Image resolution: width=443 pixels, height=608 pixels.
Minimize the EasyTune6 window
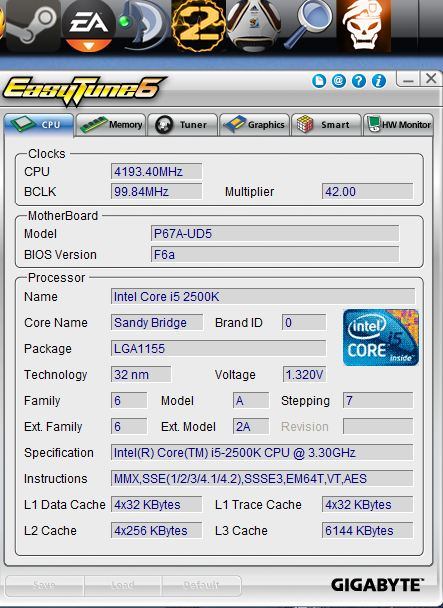tap(408, 79)
